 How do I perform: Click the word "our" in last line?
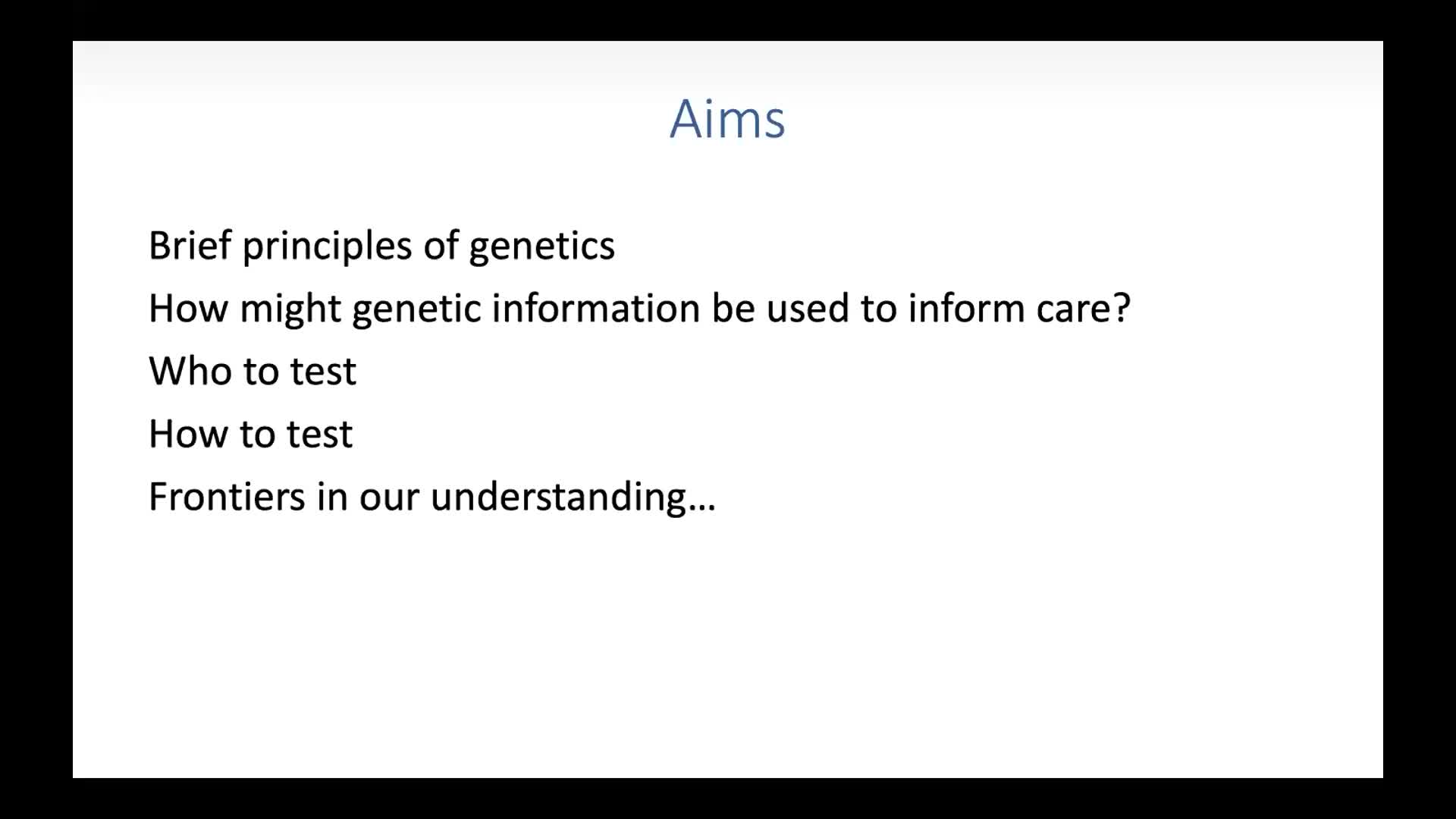coord(388,498)
